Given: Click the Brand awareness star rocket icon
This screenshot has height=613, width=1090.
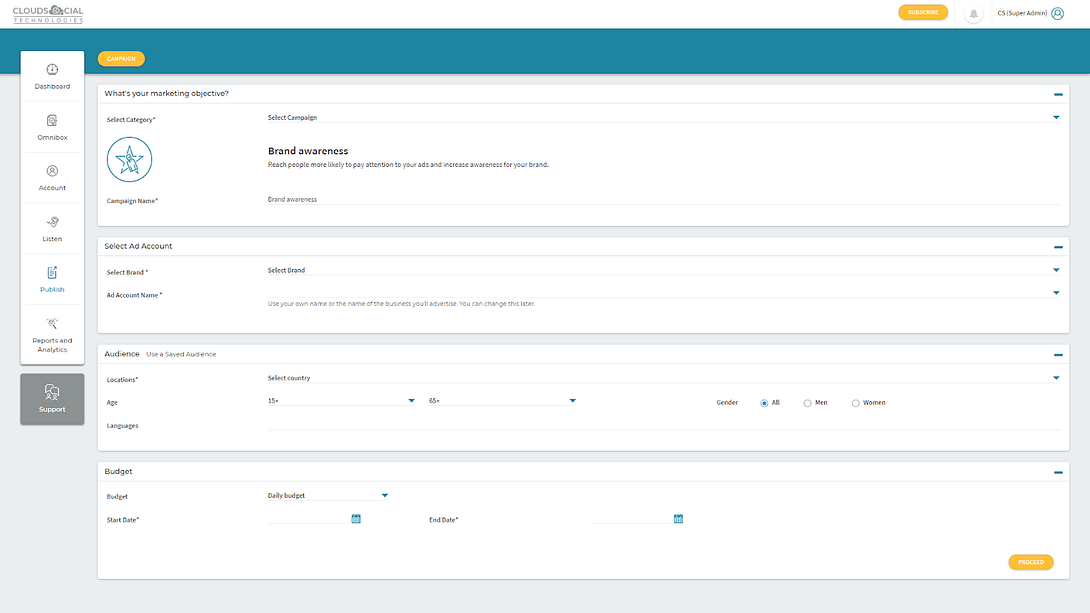Looking at the screenshot, I should (x=129, y=160).
